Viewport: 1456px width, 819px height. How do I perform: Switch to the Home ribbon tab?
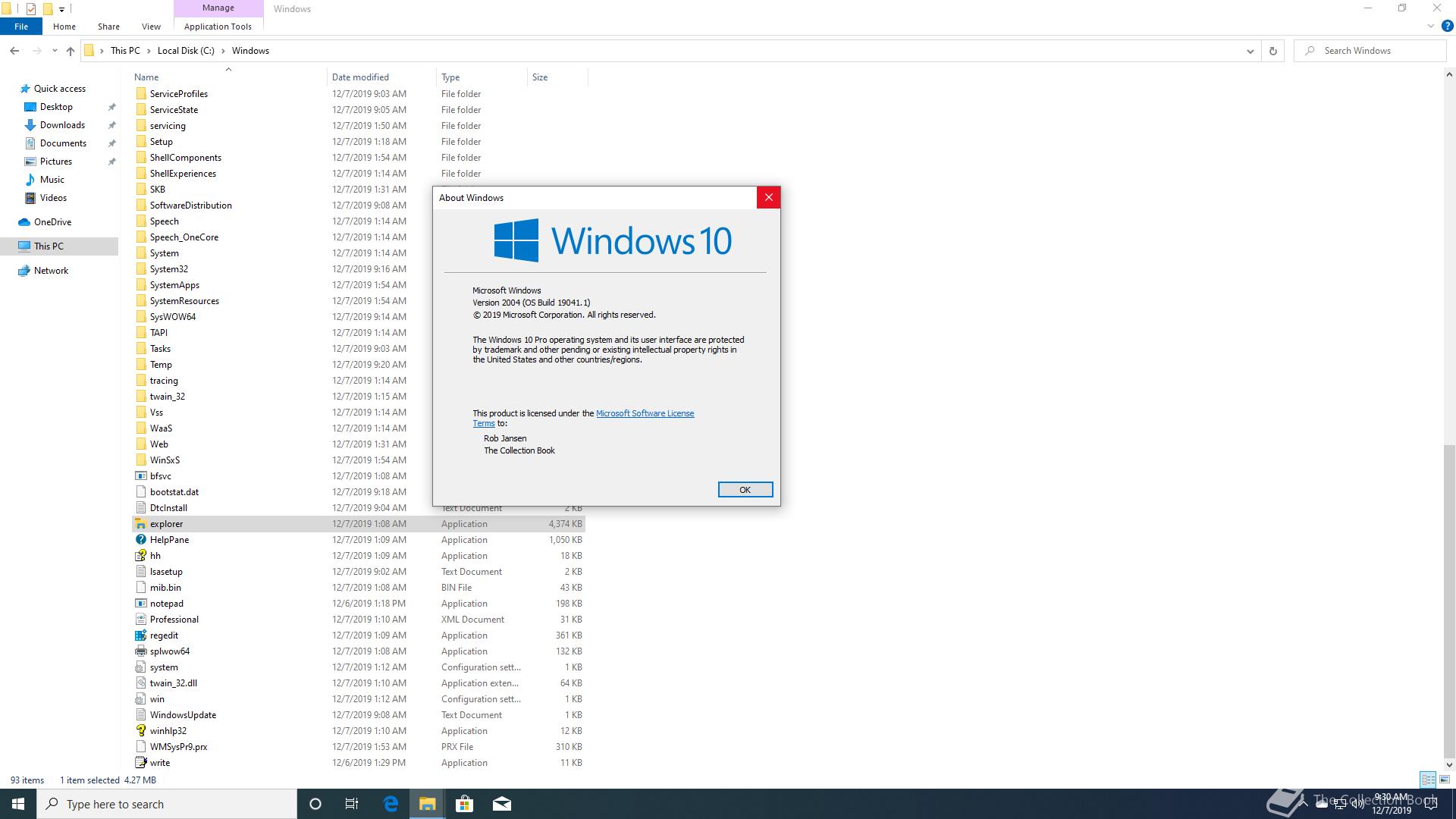coord(64,27)
